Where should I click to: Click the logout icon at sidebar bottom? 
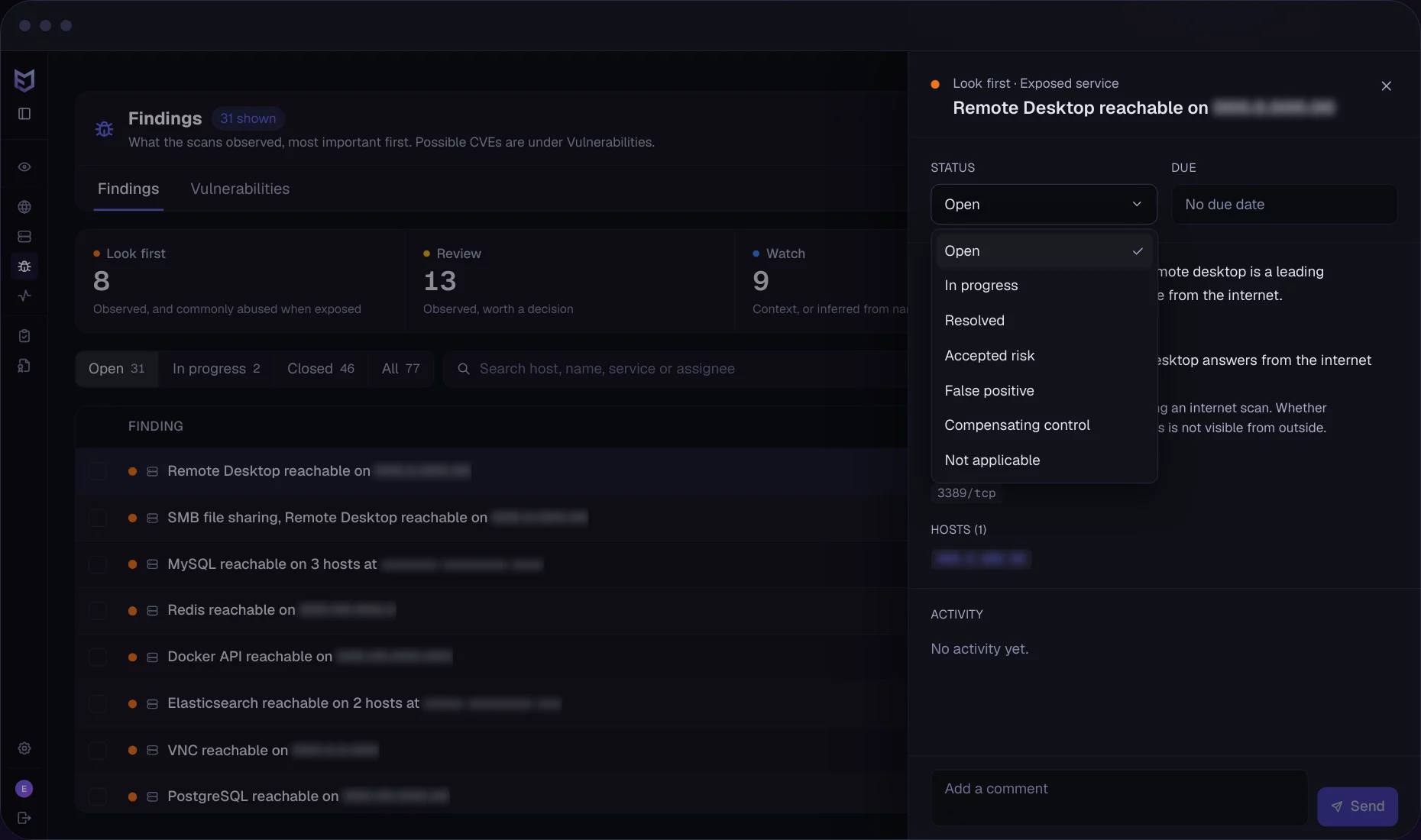click(x=24, y=818)
